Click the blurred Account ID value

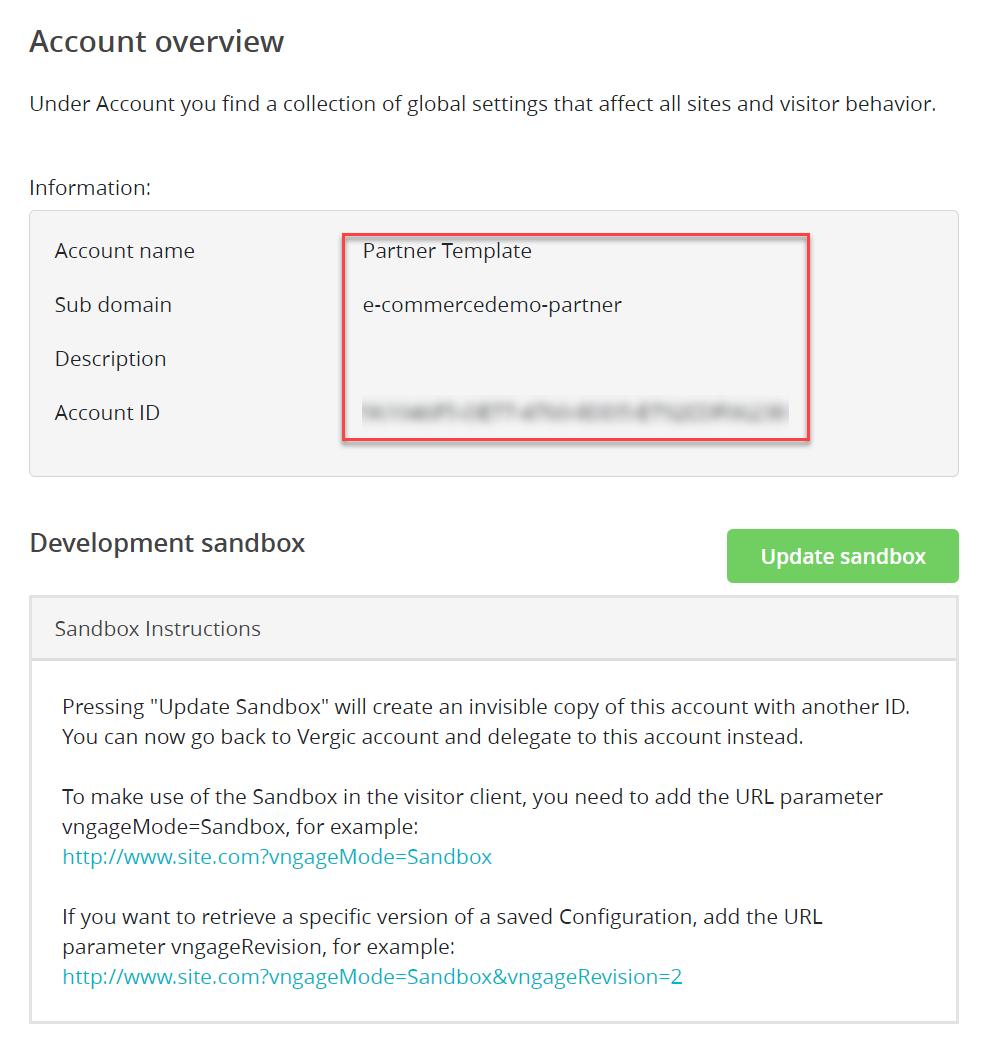[x=575, y=411]
